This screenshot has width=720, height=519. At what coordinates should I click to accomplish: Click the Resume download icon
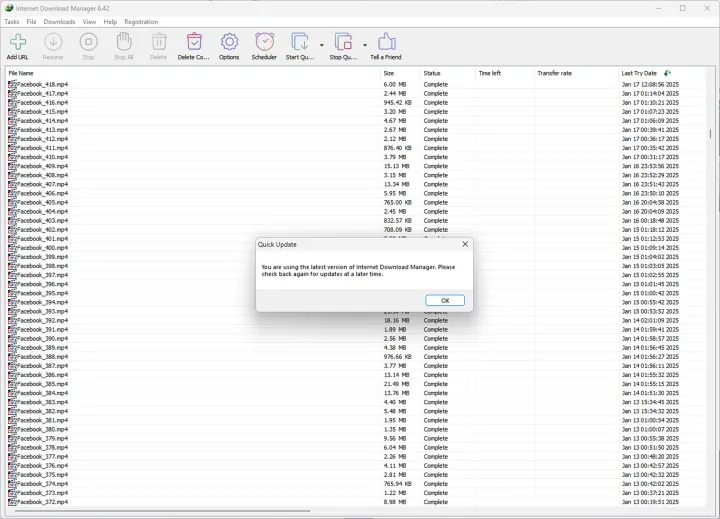tap(53, 42)
